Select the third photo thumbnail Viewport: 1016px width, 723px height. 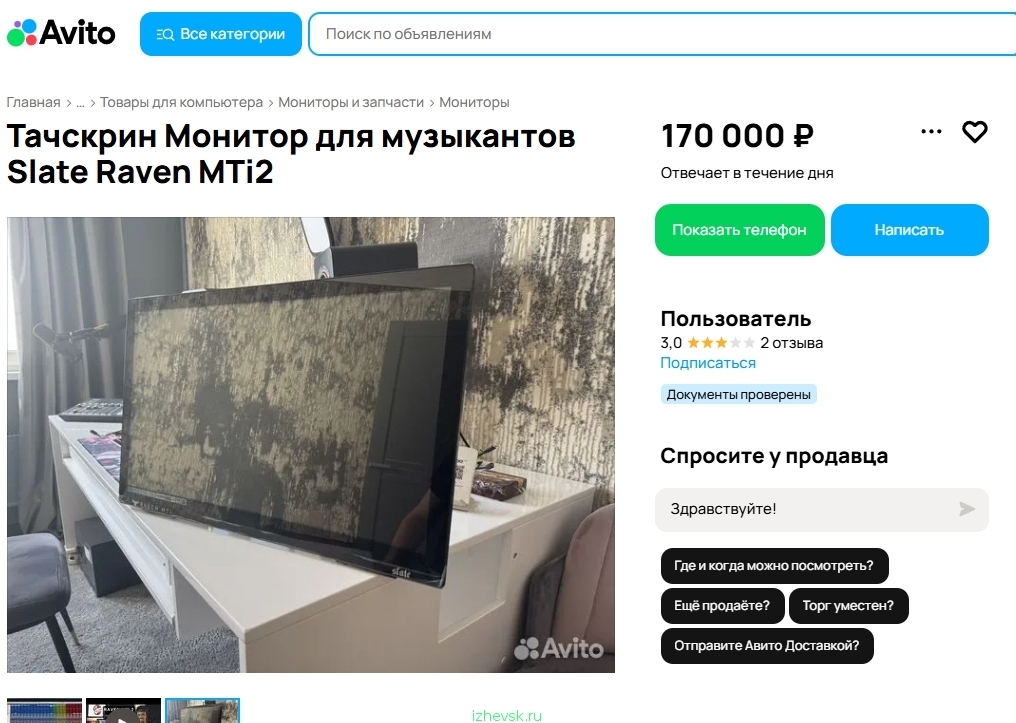[202, 711]
